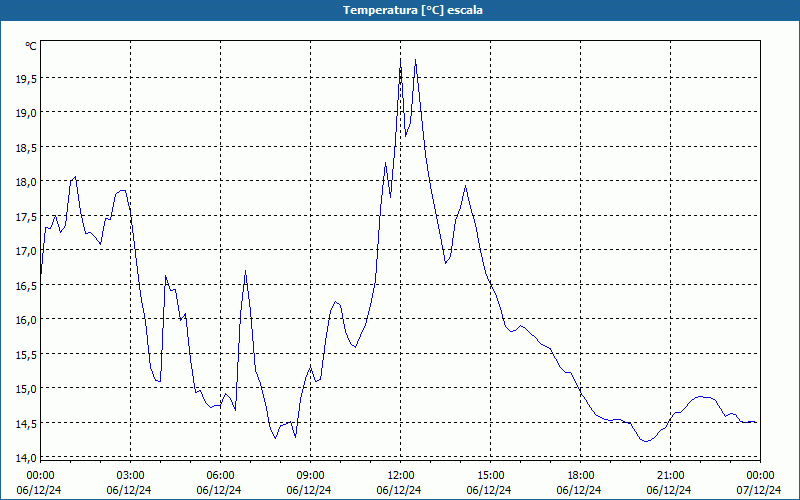Click the 18,5 y-axis label
Image resolution: width=800 pixels, height=500 pixels.
tap(26, 147)
